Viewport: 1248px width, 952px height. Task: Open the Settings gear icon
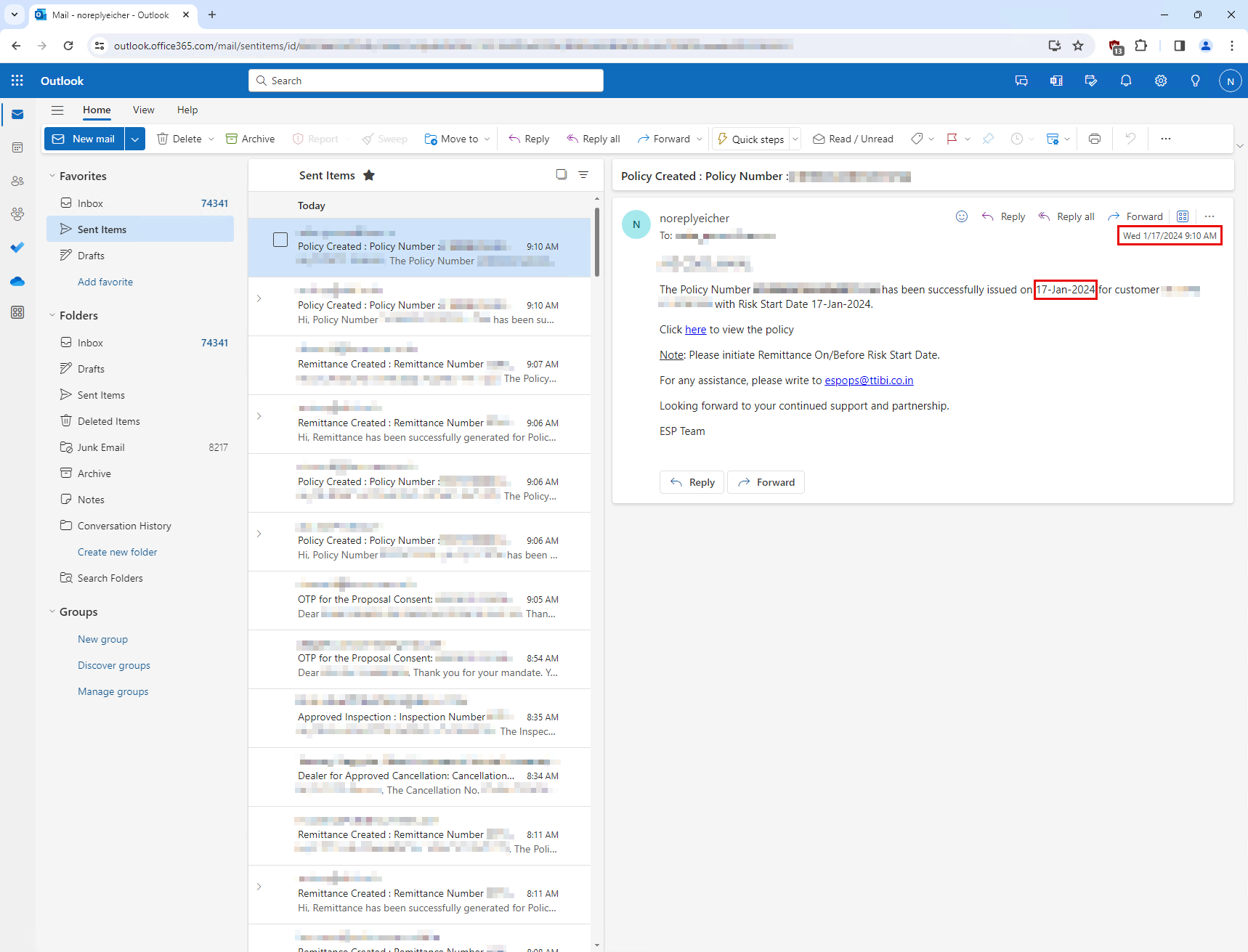coord(1160,81)
